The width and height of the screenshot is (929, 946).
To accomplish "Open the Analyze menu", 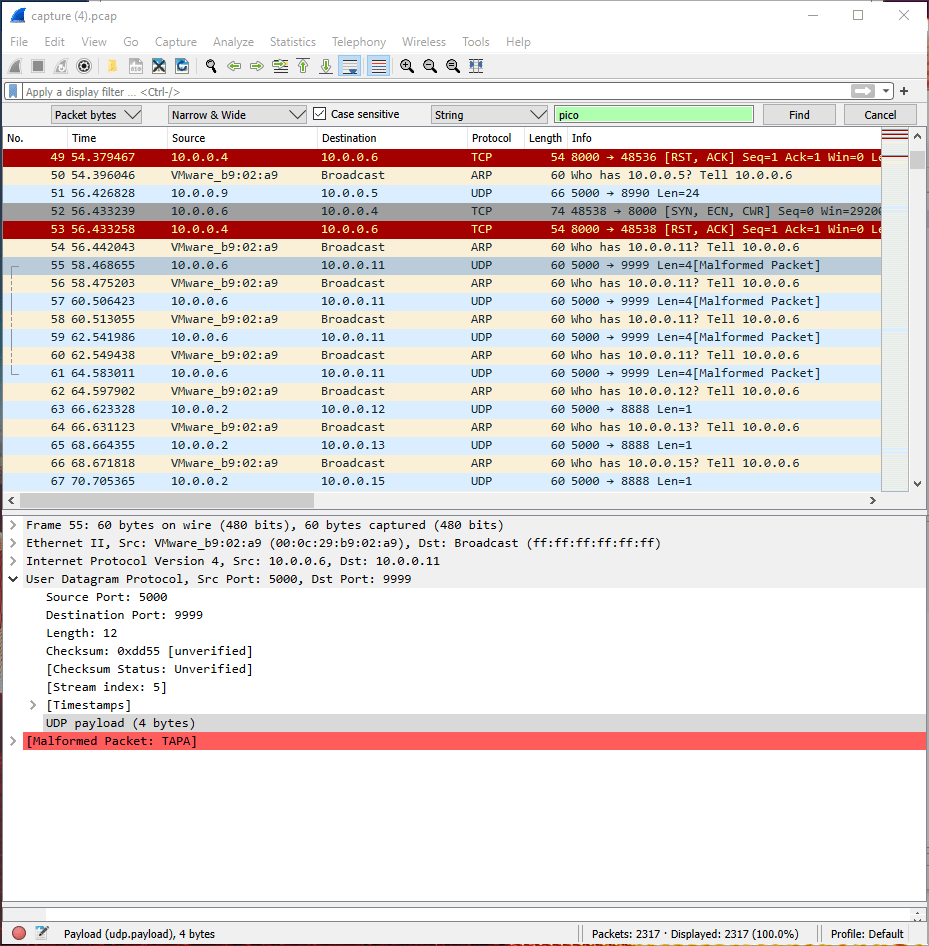I will click(x=233, y=42).
